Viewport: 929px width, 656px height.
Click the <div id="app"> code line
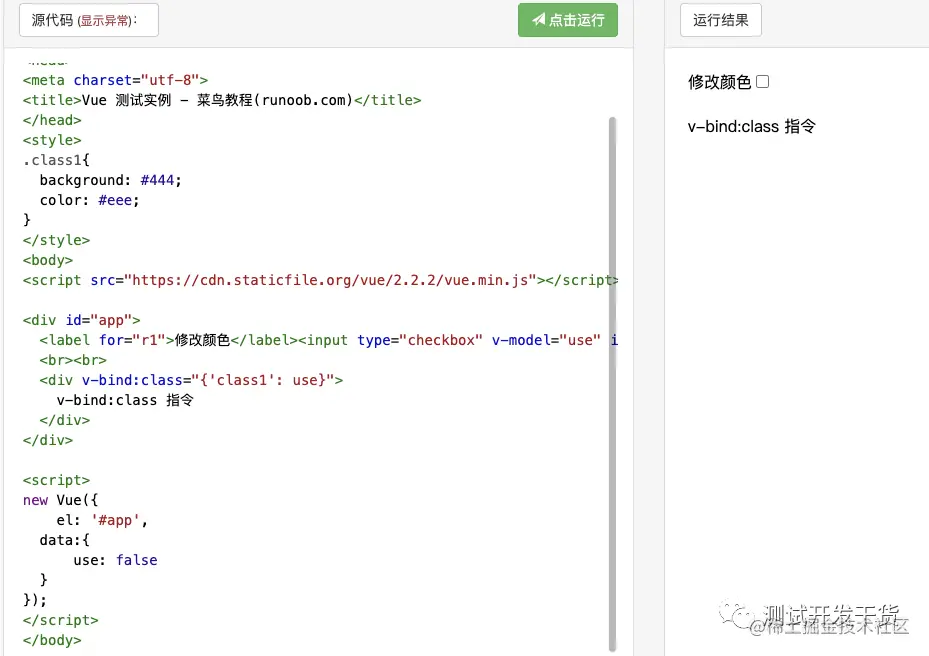point(82,320)
